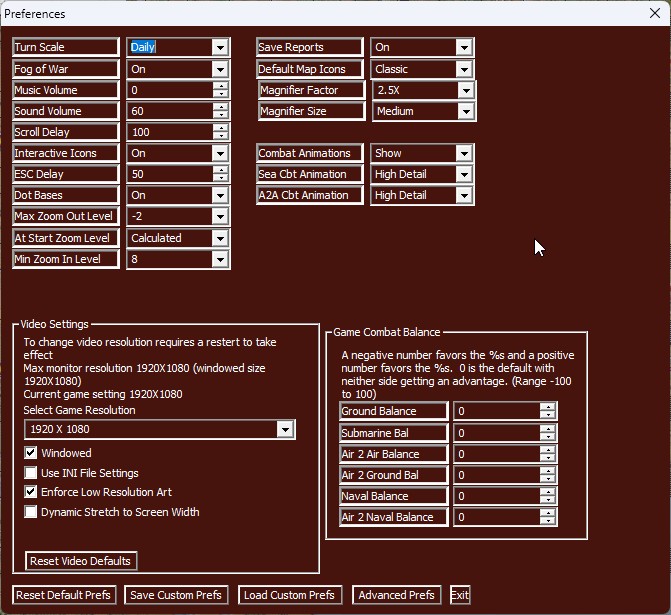Click the Save Reports label
Screen dimensions: 671x615
[x=310, y=47]
